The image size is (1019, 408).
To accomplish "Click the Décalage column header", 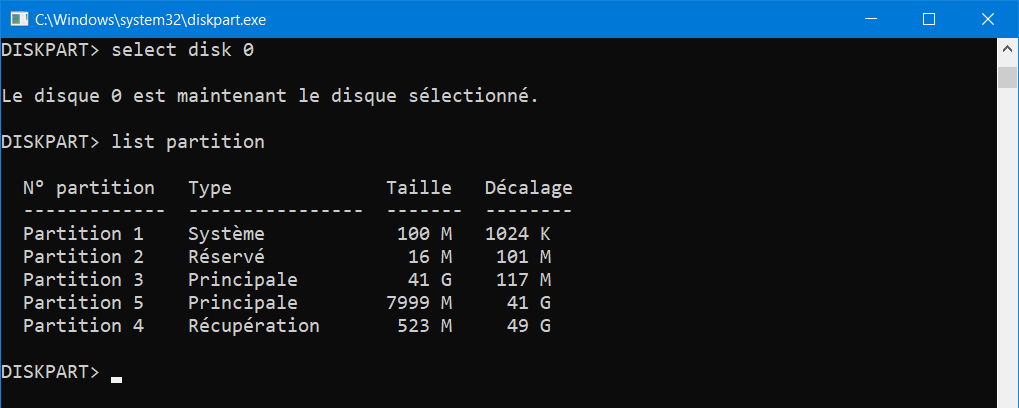I will point(529,188).
